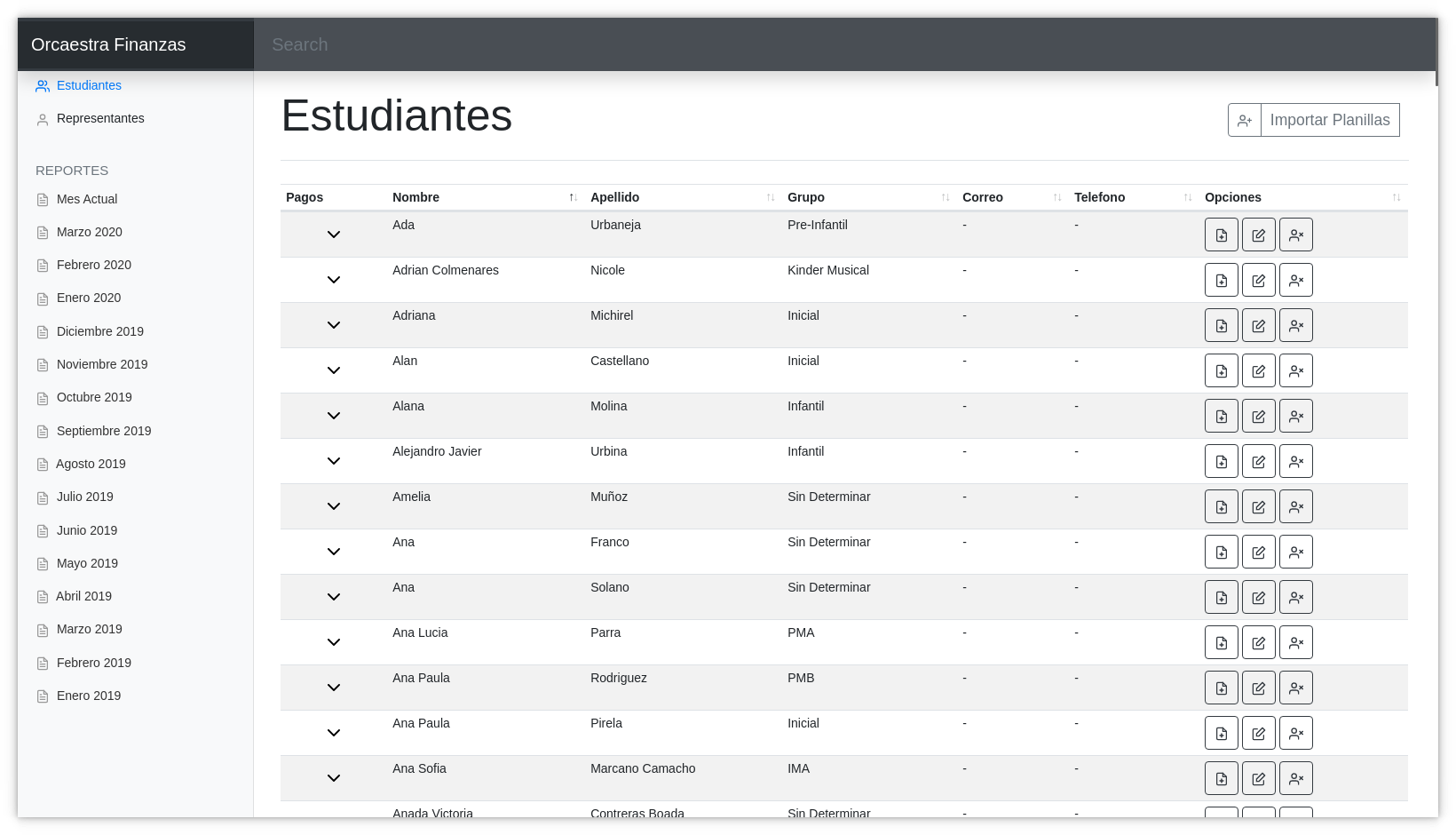Click the Importar Planillas button
1456x835 pixels.
1329,119
